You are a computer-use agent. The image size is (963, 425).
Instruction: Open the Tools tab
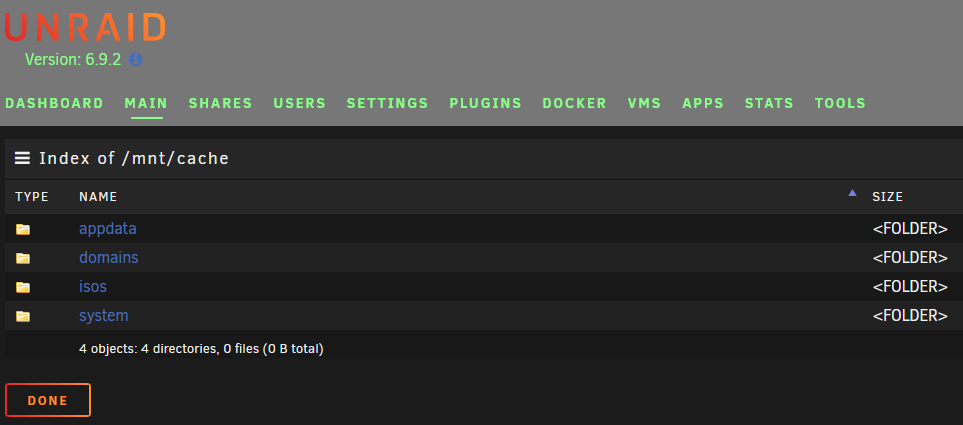(x=840, y=103)
